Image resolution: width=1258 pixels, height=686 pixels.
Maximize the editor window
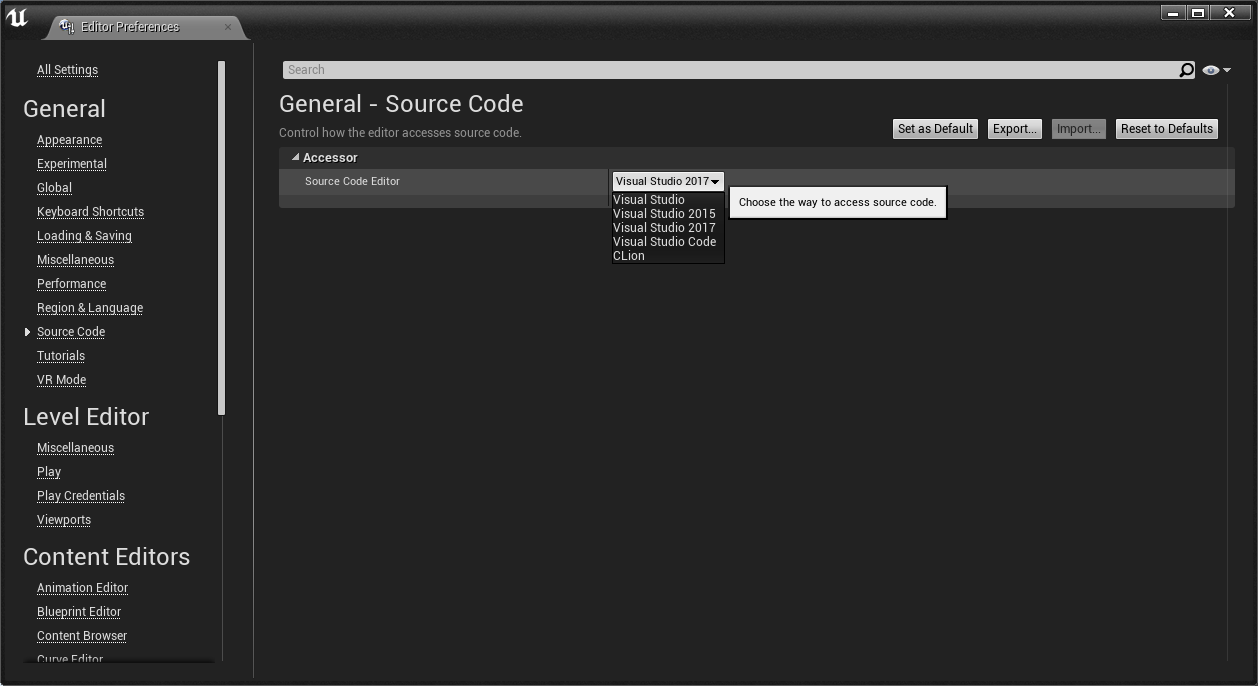pos(1198,13)
